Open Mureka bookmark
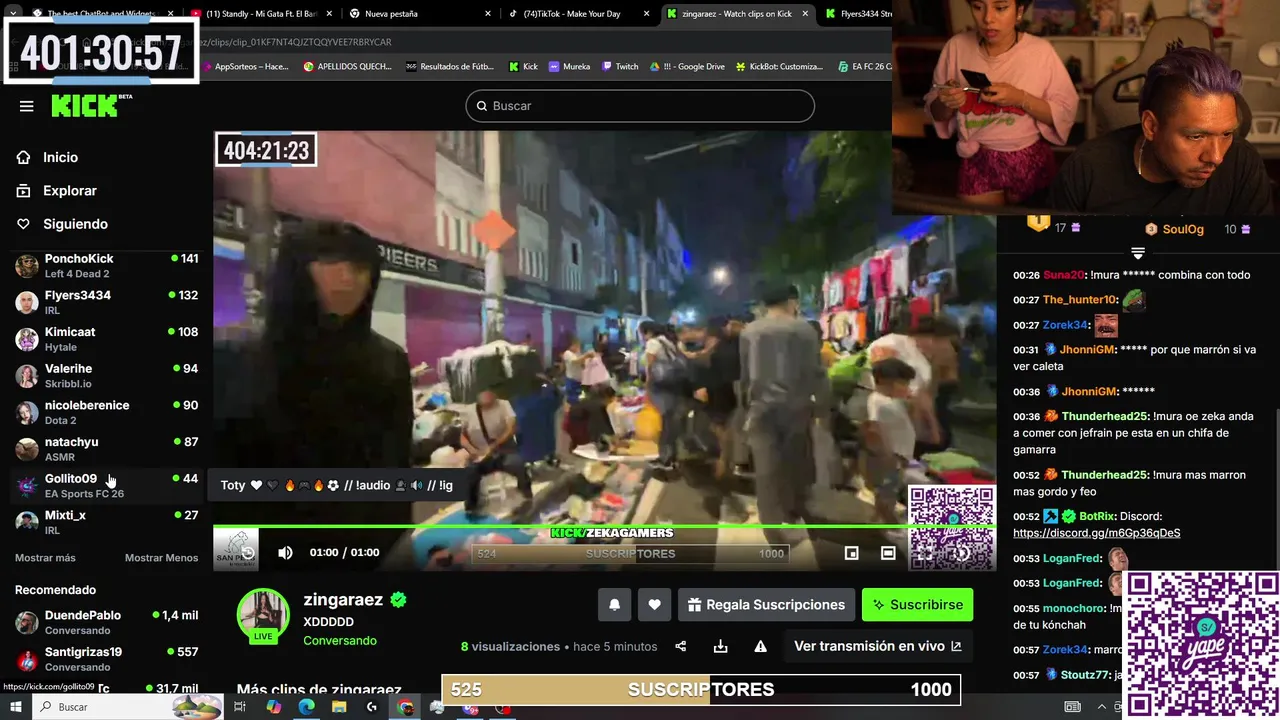1280x720 pixels. 569,66
